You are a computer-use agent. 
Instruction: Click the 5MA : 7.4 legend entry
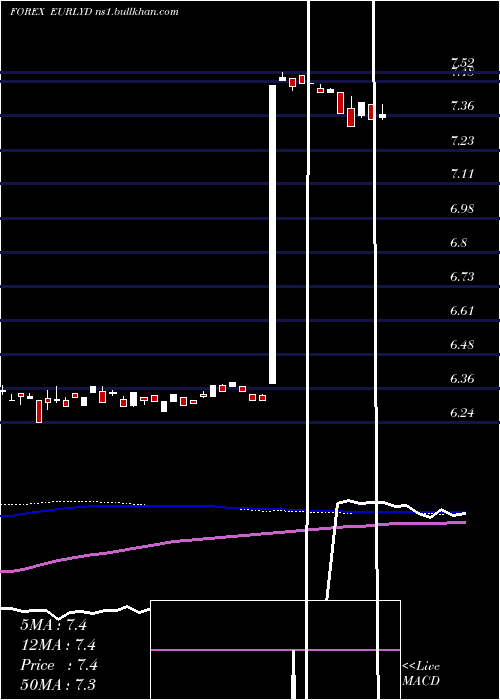tap(54, 625)
